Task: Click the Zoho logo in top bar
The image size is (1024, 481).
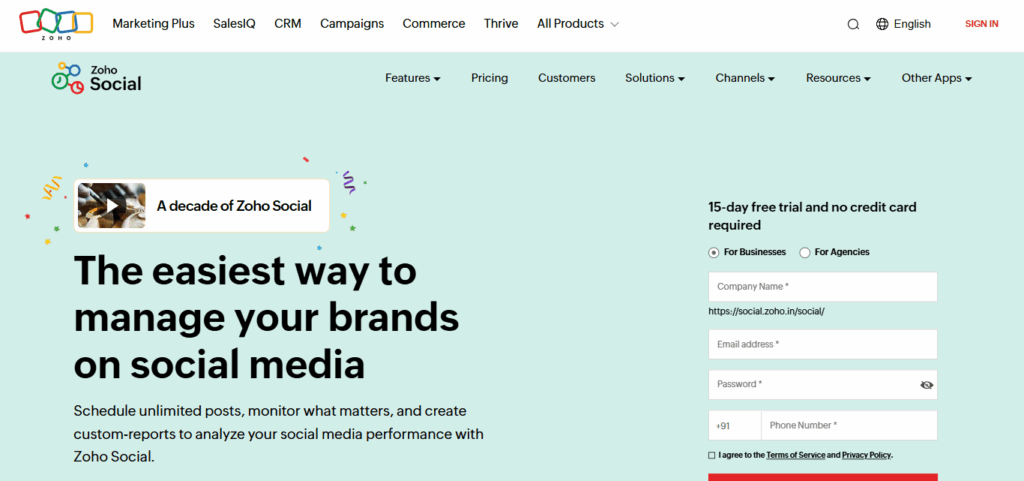Action: 56,24
